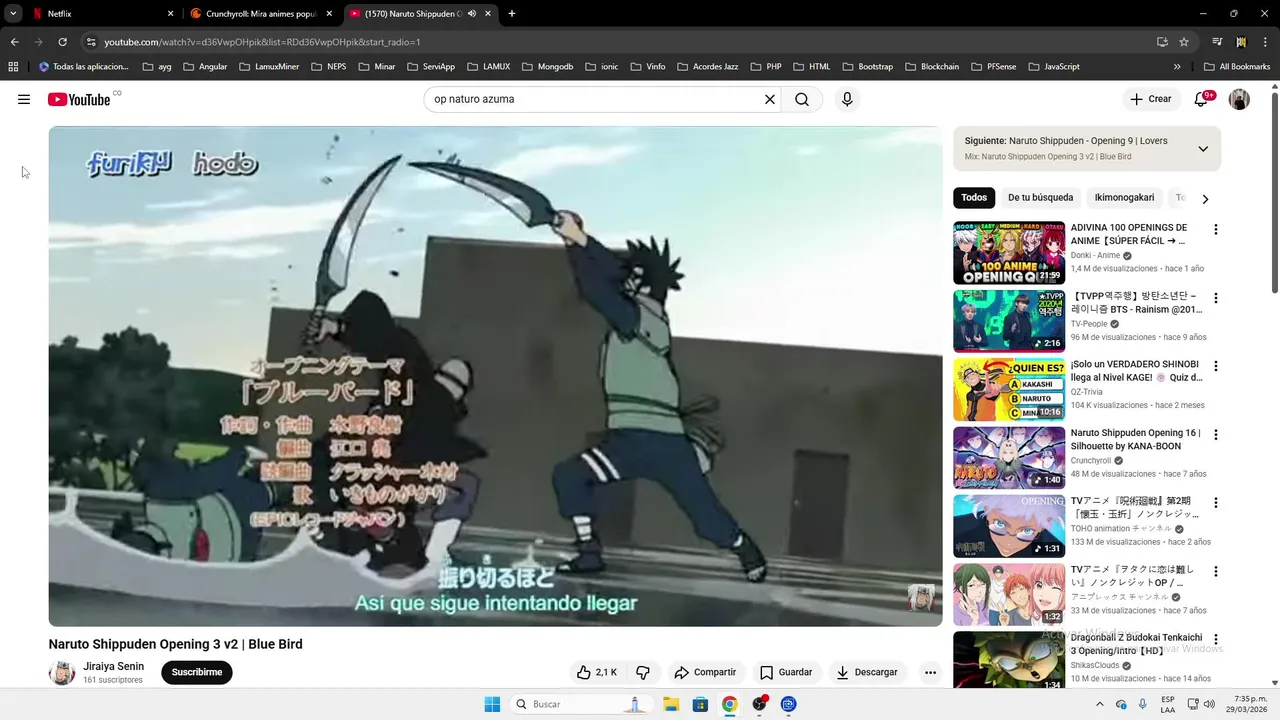
Task: Open Jiraiya Senin channel avatar
Action: pos(62,672)
